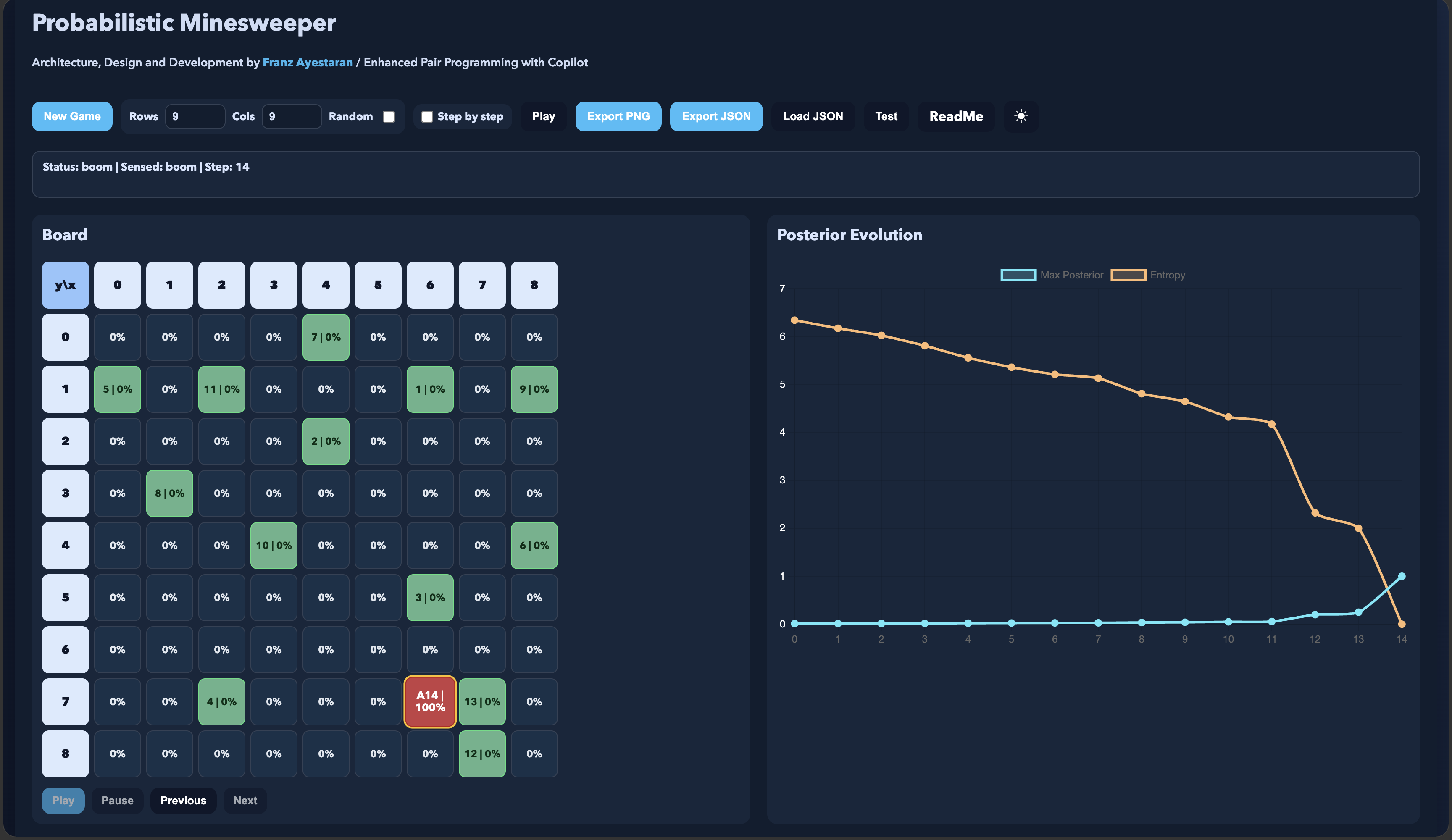Image resolution: width=1452 pixels, height=840 pixels.
Task: Click column header 4
Action: (326, 285)
